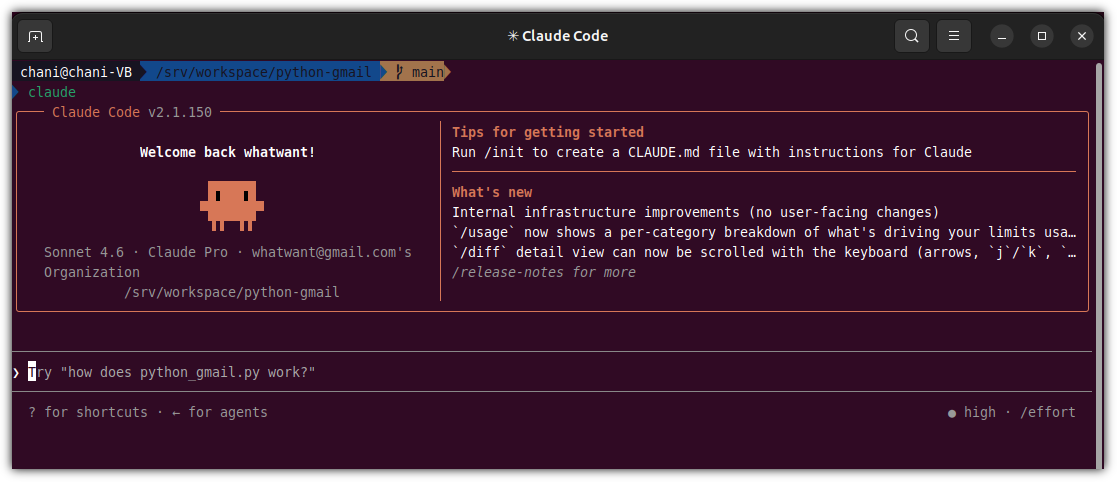This screenshot has width=1117, height=482.
Task: Click the "Organization" text
Action: [x=92, y=272]
